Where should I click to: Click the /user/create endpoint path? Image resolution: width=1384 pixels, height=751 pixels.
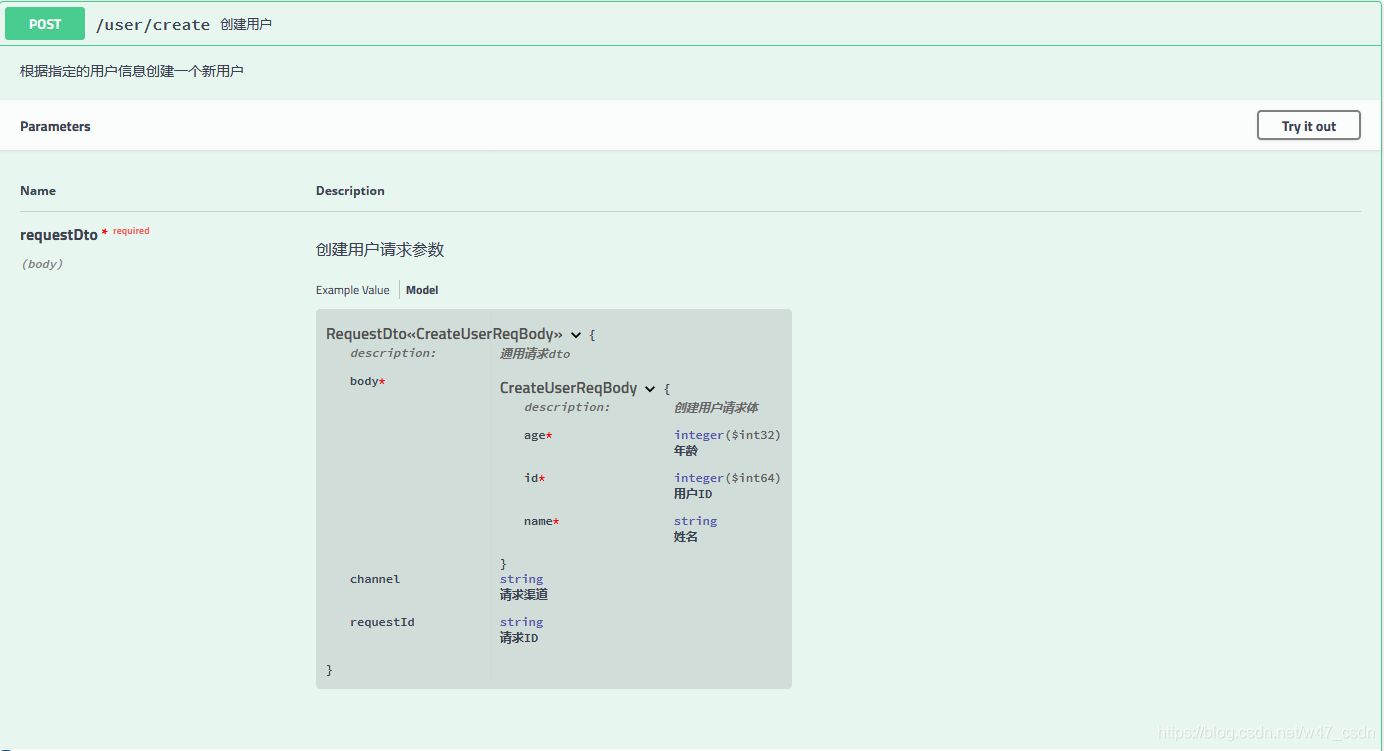click(153, 25)
